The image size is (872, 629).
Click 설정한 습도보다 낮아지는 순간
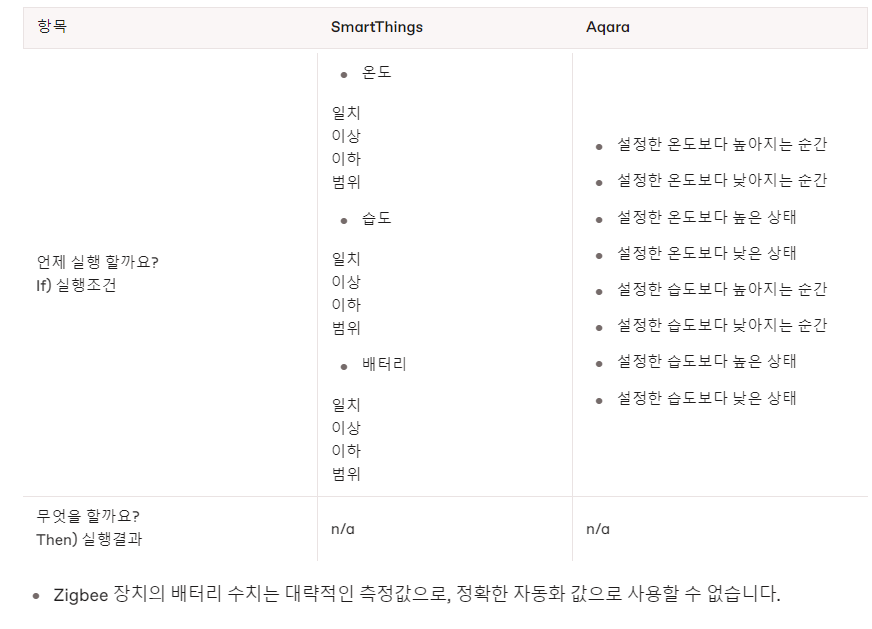(722, 325)
